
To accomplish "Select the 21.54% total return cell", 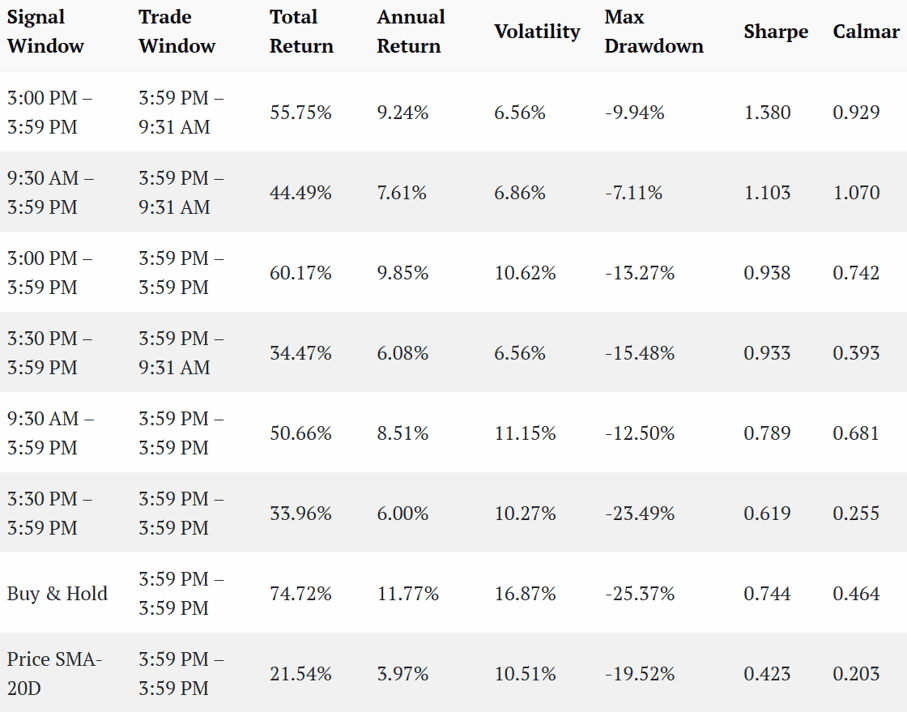I will point(300,674).
